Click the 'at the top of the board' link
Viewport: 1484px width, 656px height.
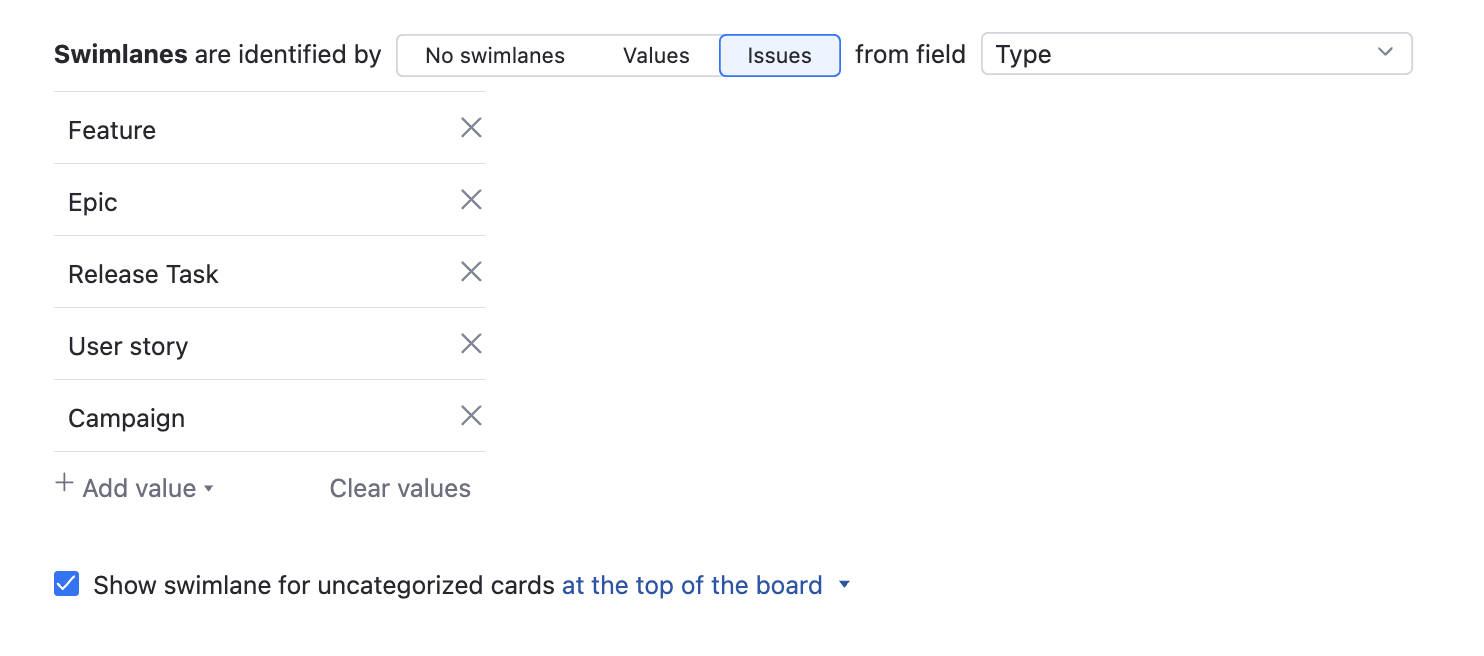tap(692, 585)
